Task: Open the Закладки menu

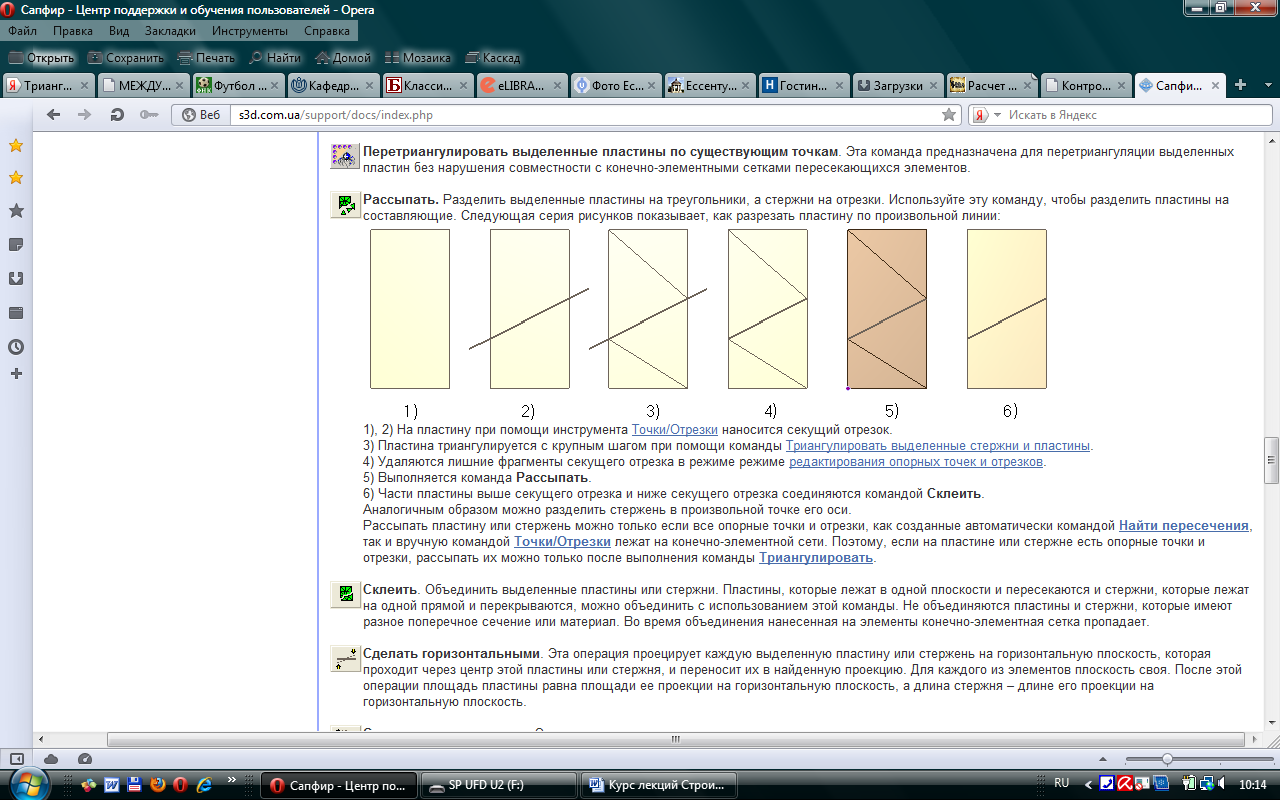Action: (x=170, y=31)
